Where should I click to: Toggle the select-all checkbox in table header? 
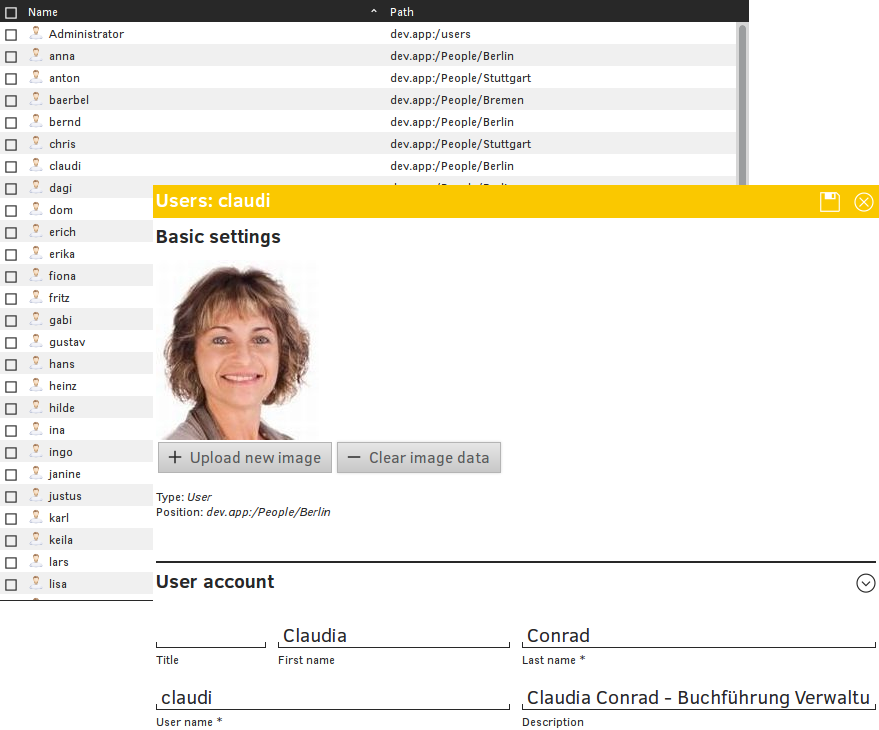click(11, 12)
